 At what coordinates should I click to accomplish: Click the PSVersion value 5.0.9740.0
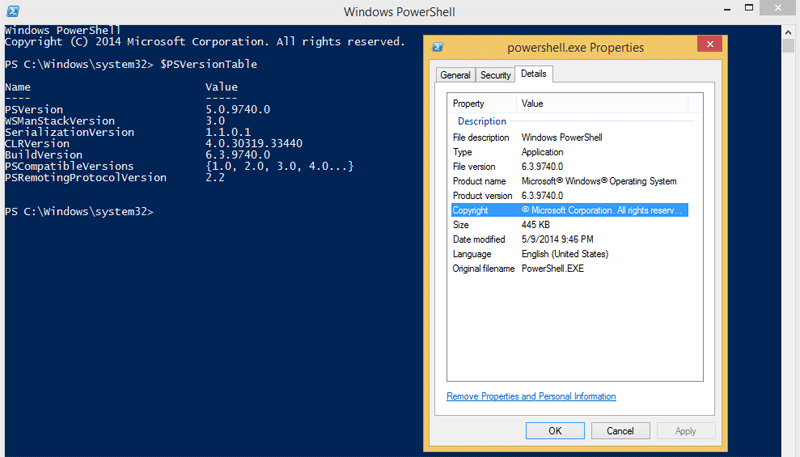tap(238, 109)
